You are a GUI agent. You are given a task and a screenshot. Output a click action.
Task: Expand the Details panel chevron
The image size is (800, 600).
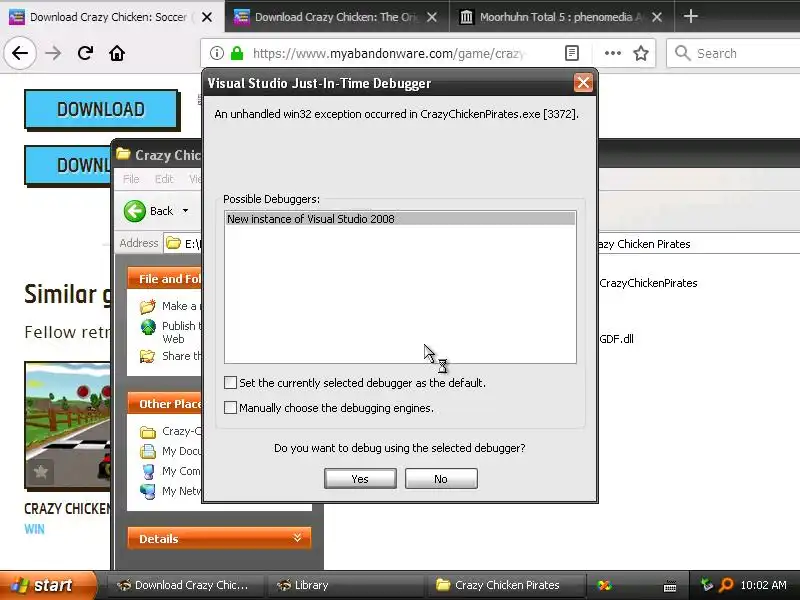(x=297, y=538)
